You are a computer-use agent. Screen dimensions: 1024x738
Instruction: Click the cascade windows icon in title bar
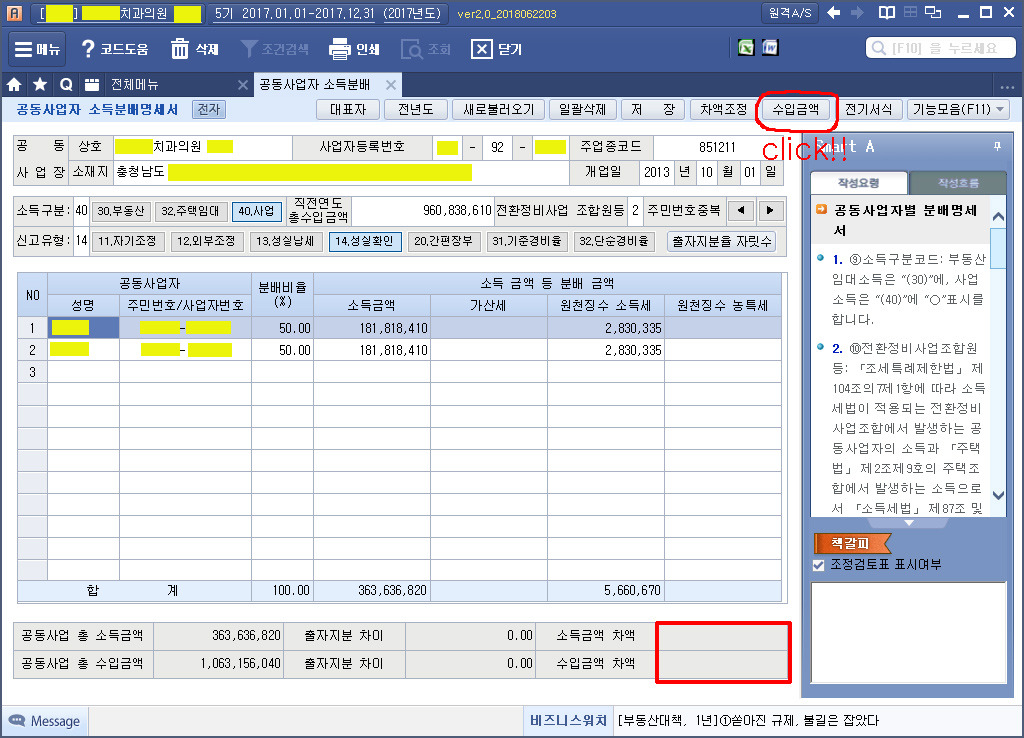point(934,12)
